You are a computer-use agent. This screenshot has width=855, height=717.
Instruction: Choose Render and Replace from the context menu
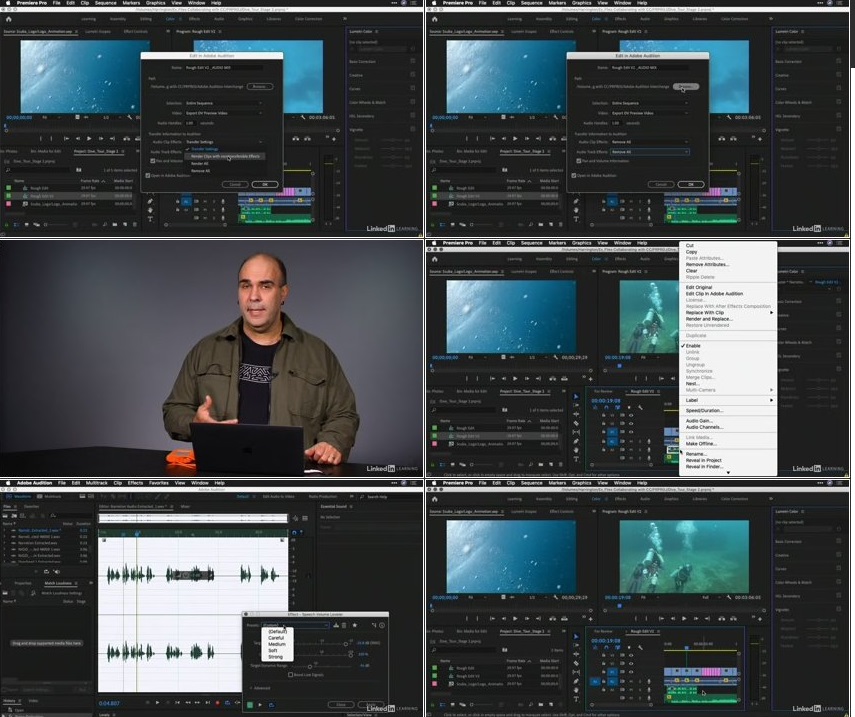[709, 319]
